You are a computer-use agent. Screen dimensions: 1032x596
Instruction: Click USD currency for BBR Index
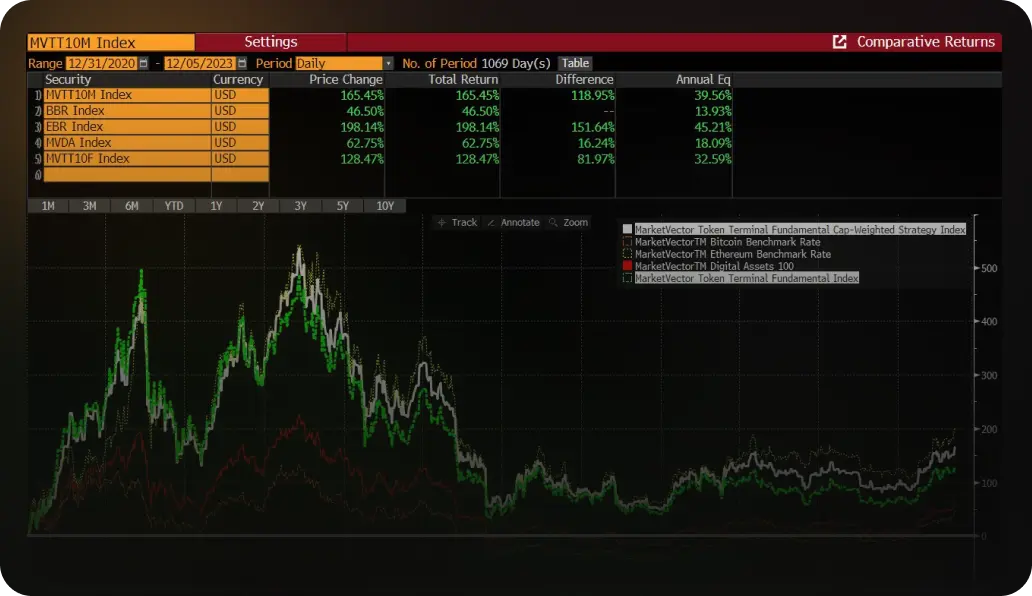240,111
